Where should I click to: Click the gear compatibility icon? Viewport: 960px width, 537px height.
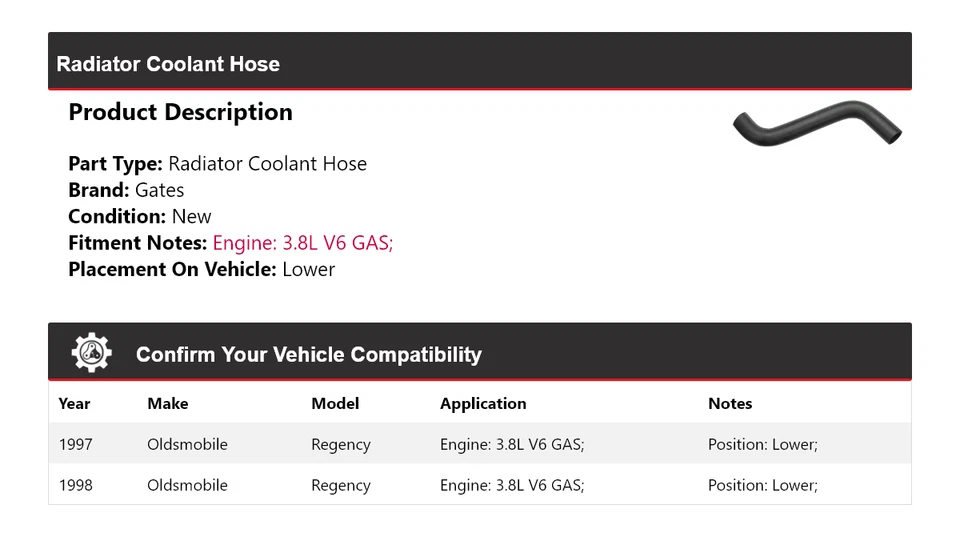(x=91, y=353)
